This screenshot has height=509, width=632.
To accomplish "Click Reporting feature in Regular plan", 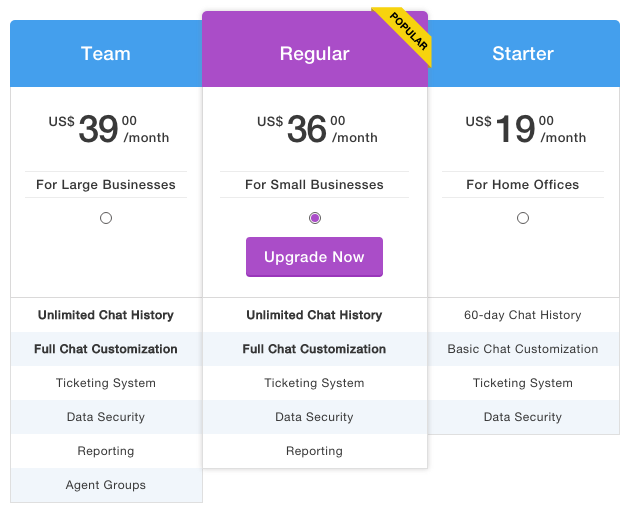I will (x=314, y=451).
